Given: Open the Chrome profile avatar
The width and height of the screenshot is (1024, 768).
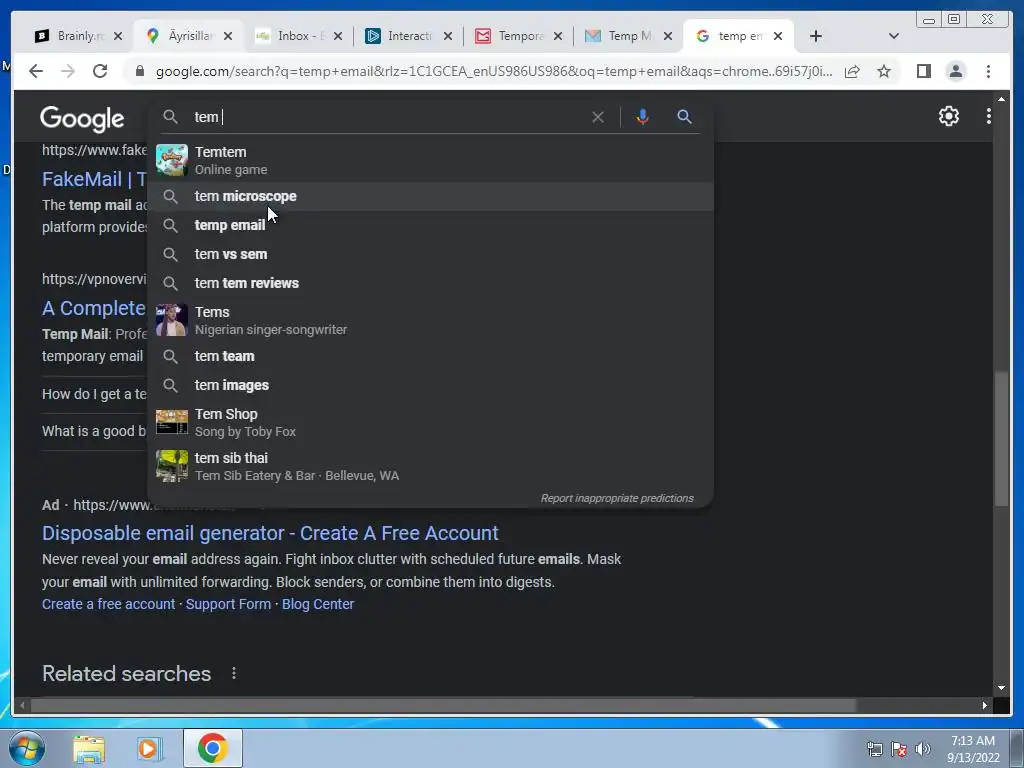Looking at the screenshot, I should tap(955, 71).
